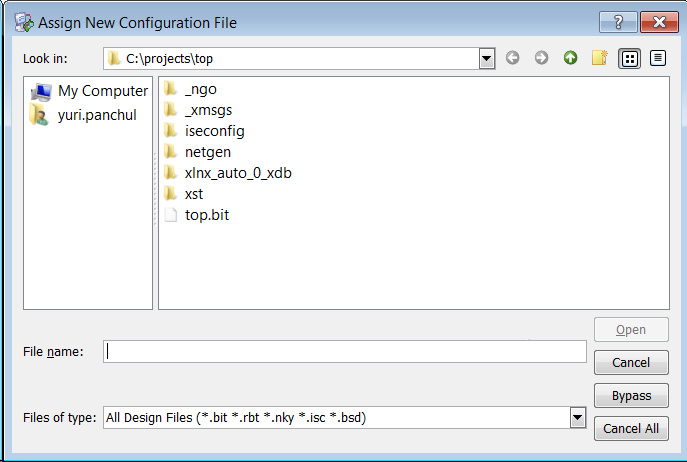Select the xlnx_auto_0_xdb folder
The height and width of the screenshot is (462, 687).
238,173
